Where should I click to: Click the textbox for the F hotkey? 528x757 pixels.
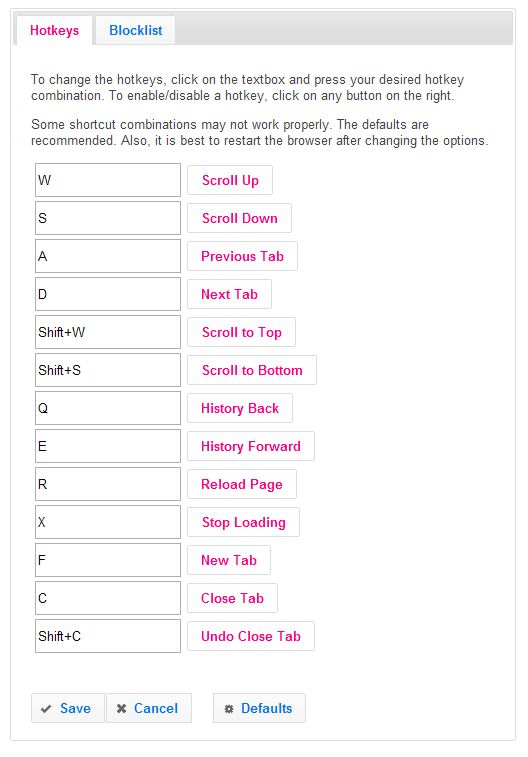[108, 560]
